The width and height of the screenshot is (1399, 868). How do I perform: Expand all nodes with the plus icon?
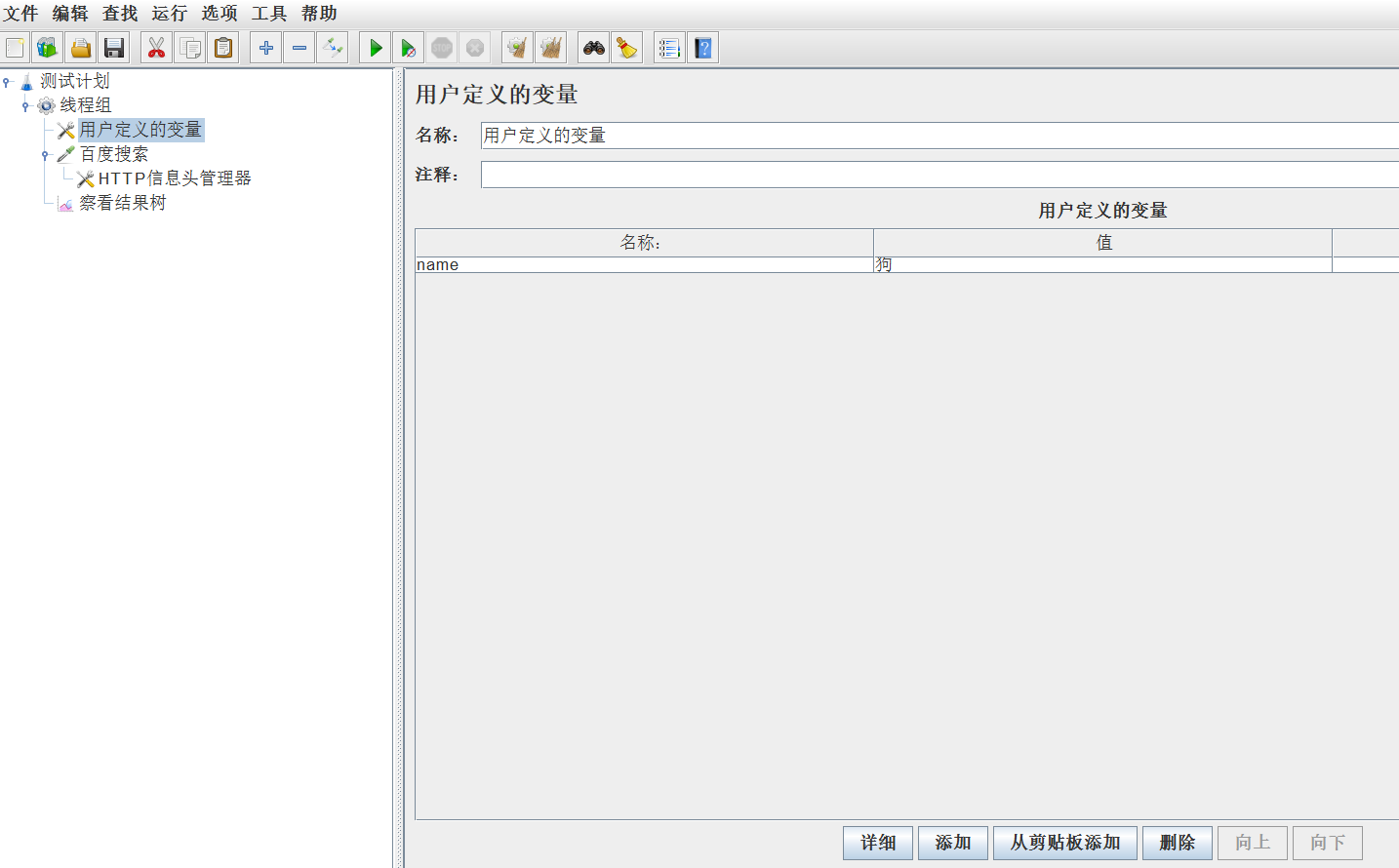(x=265, y=48)
